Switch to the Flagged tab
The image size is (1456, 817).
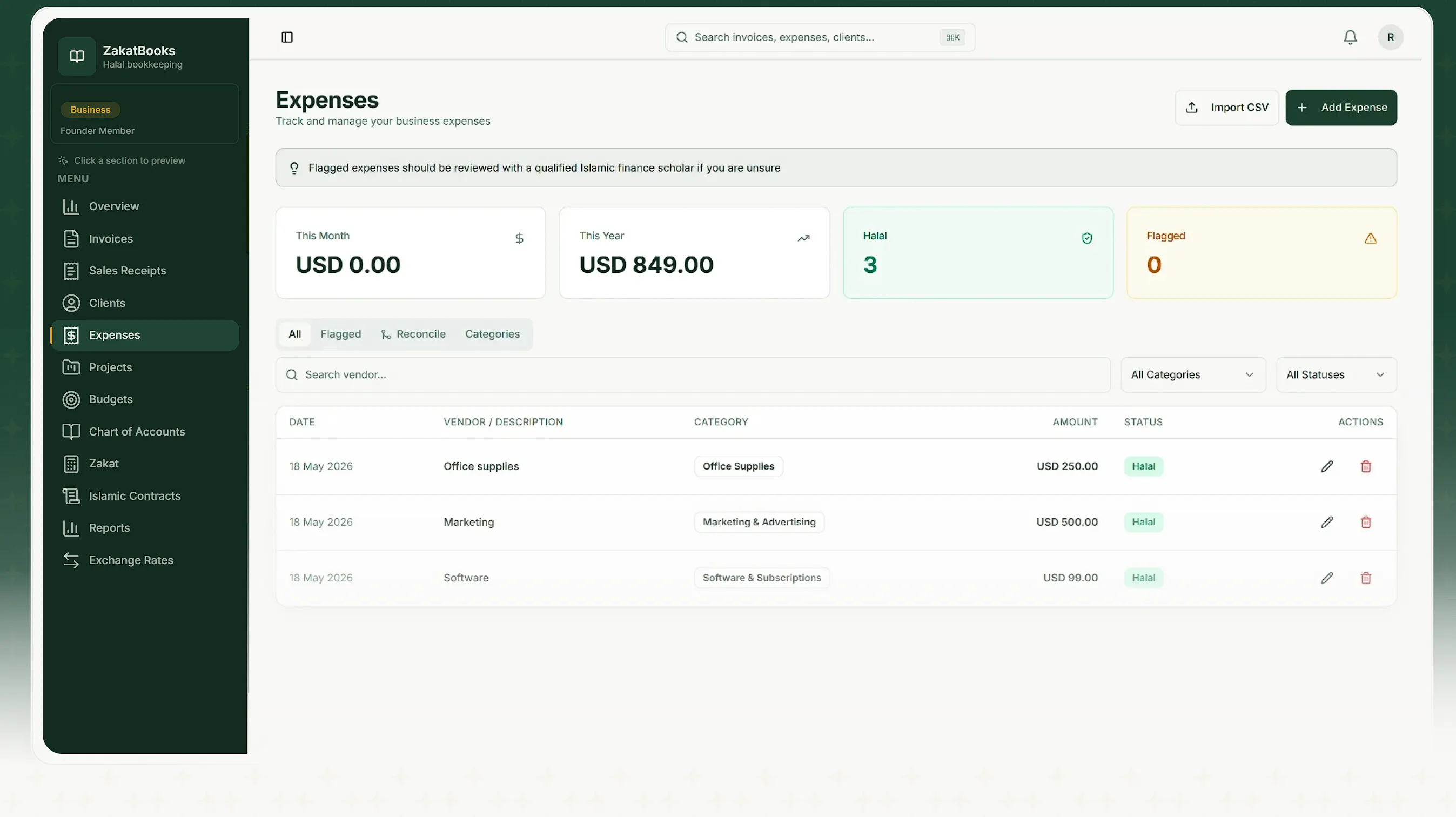click(340, 334)
